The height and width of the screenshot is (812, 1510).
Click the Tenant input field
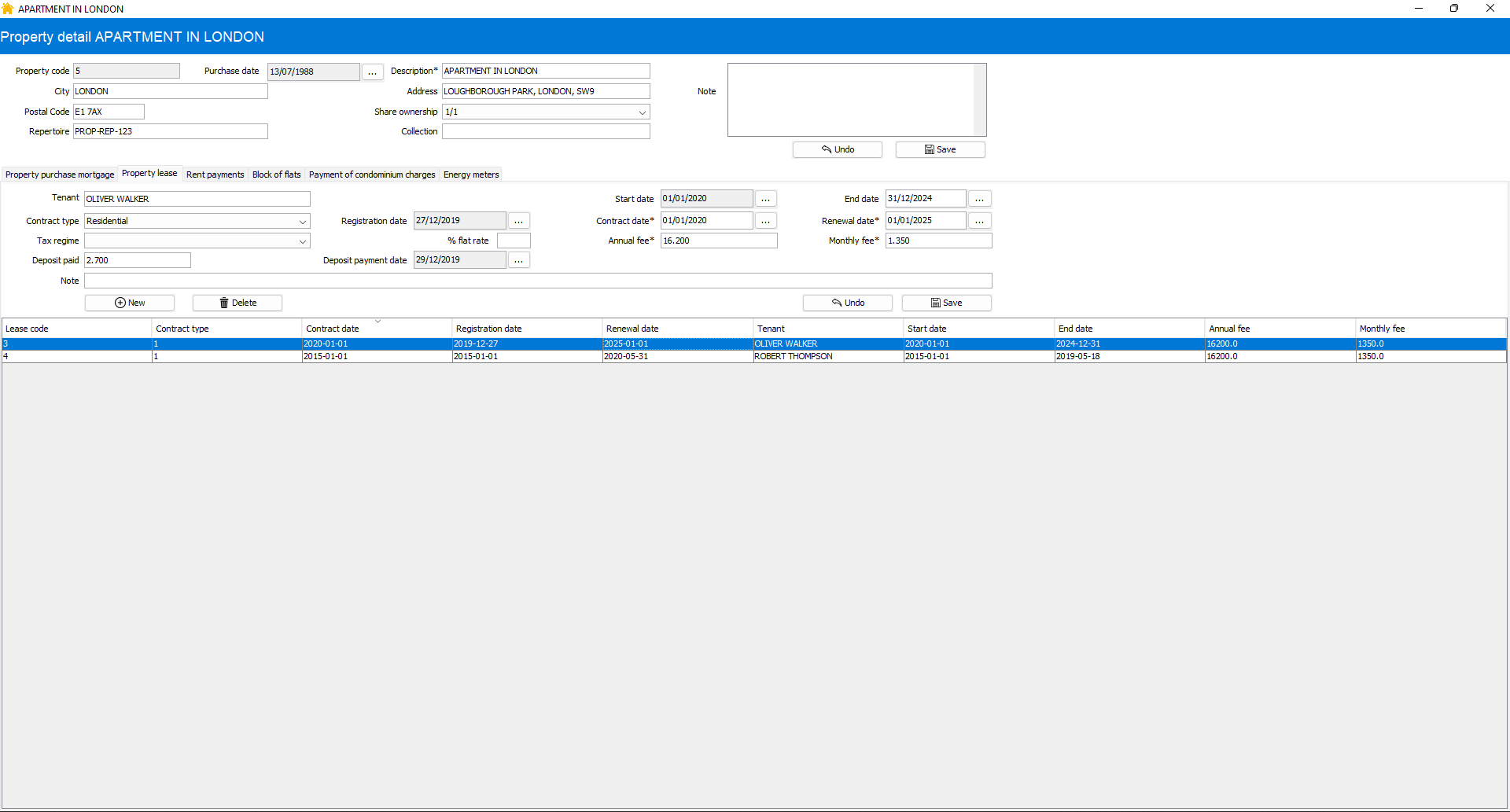click(x=197, y=199)
